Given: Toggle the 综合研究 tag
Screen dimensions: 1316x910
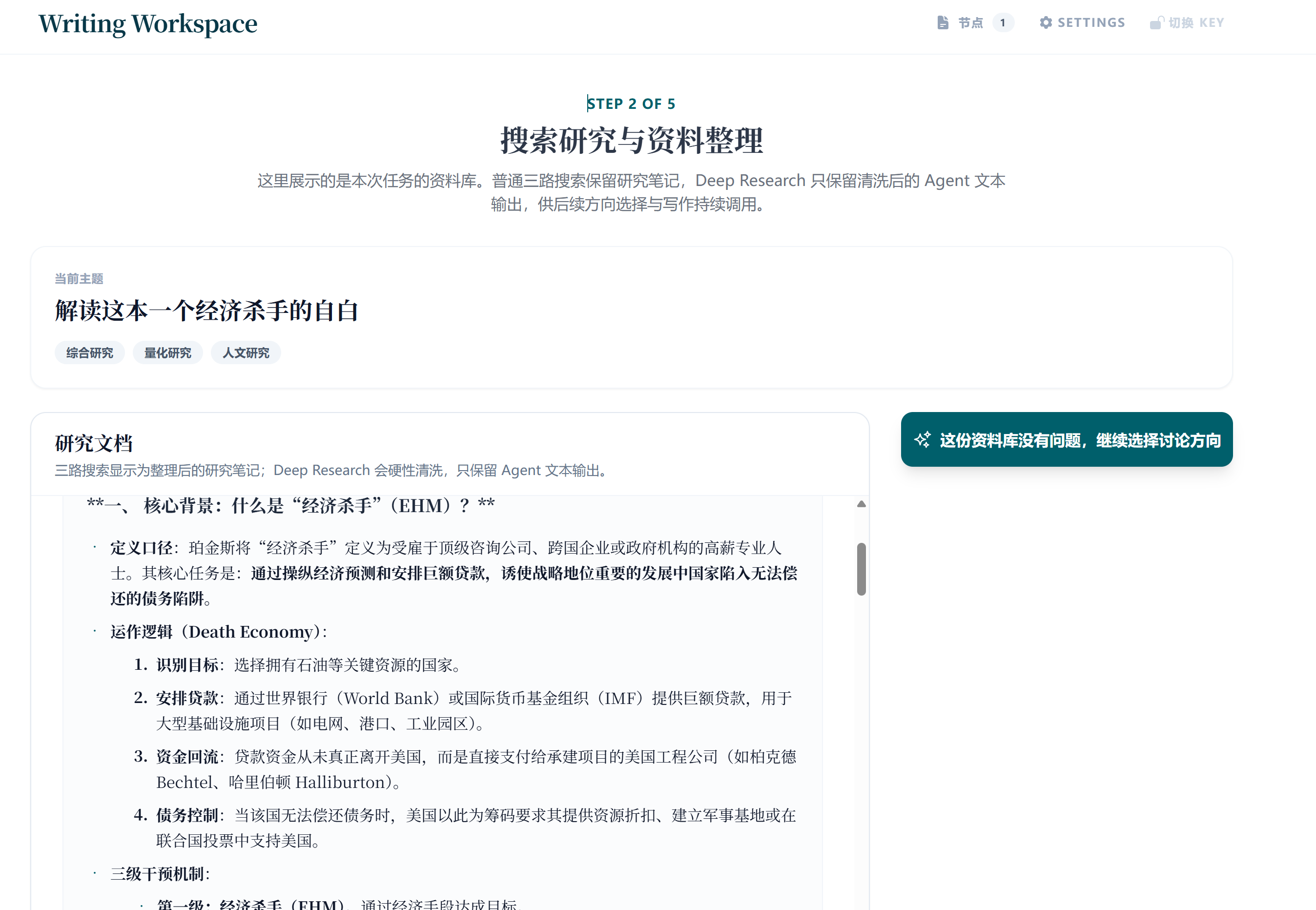Looking at the screenshot, I should tap(89, 352).
